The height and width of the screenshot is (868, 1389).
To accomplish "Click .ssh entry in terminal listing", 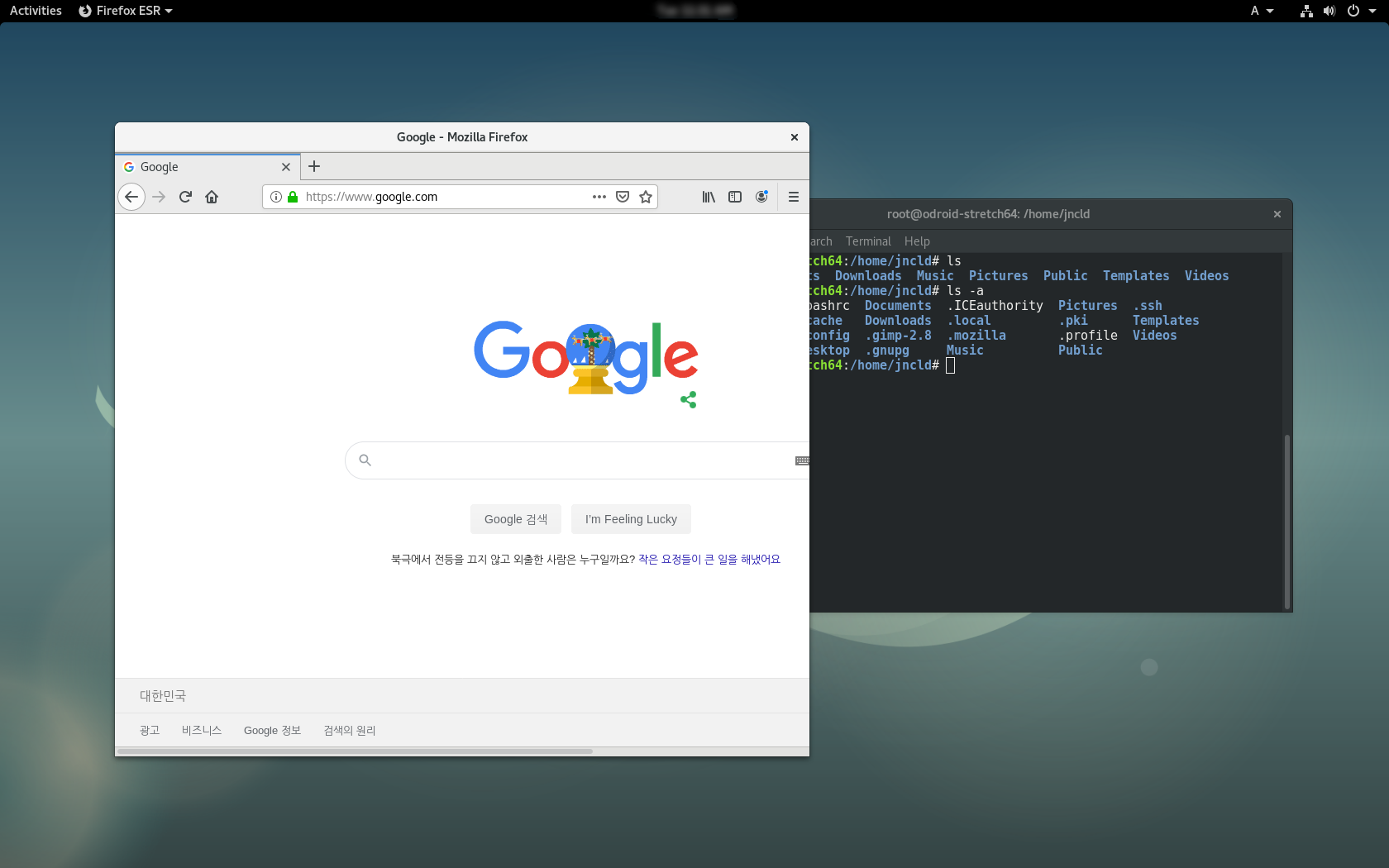I will 1148,306.
